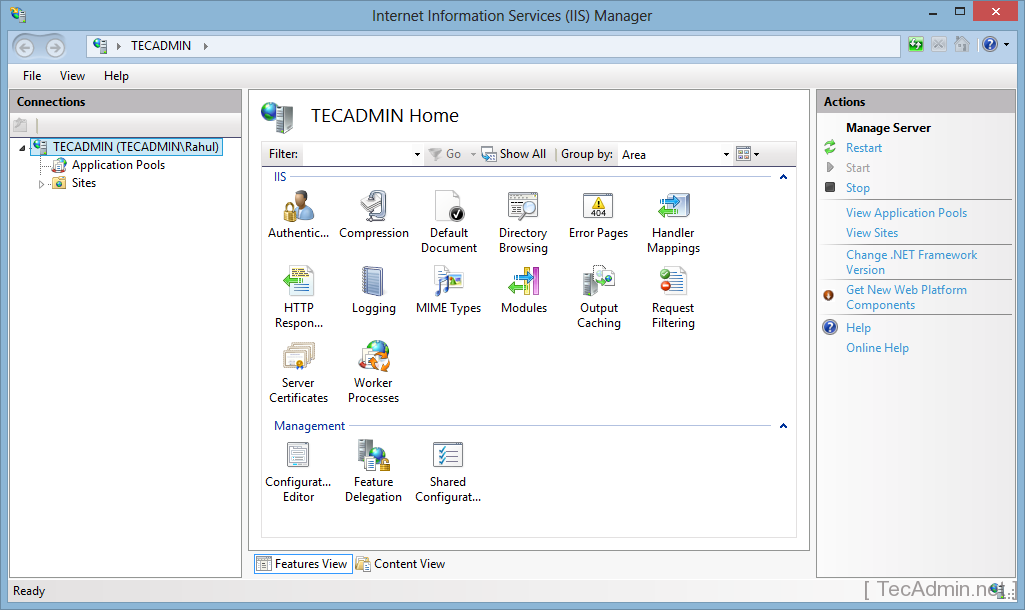Click the Start action in Actions pane
Image resolution: width=1025 pixels, height=610 pixels.
tap(858, 168)
